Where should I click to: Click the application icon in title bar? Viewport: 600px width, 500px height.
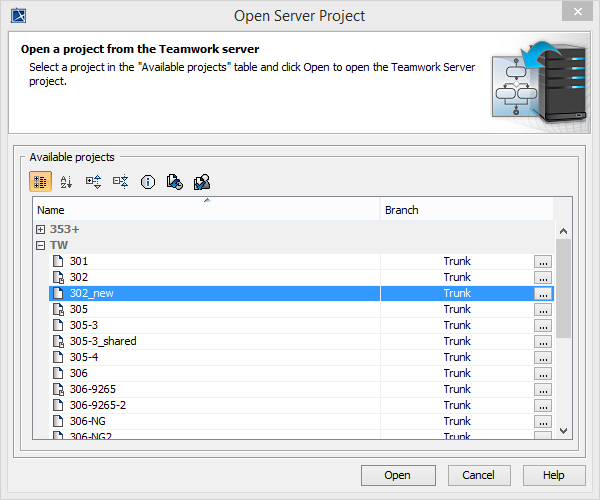click(x=18, y=16)
